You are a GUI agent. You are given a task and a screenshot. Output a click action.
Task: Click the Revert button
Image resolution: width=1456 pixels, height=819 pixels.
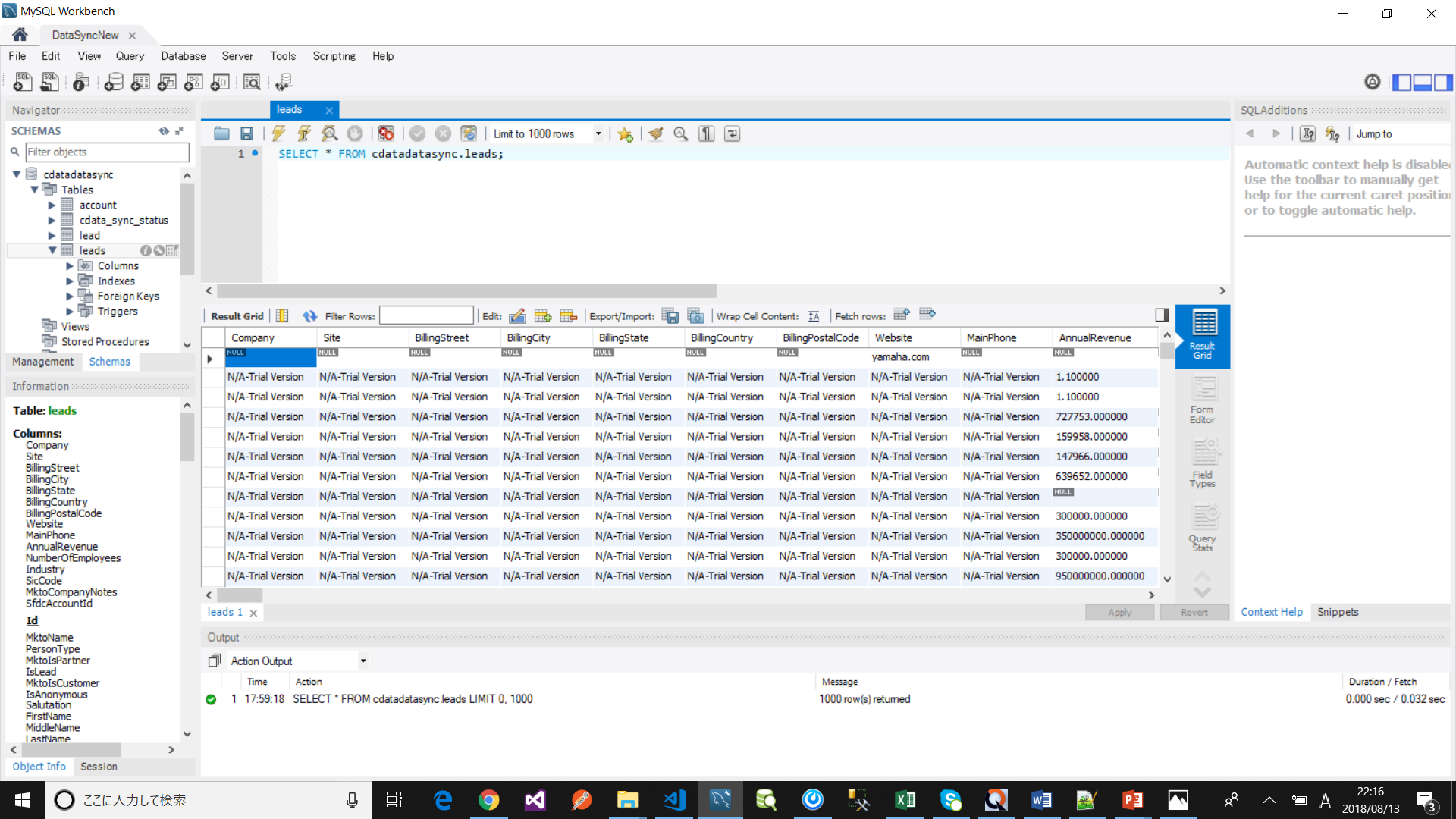pos(1194,612)
